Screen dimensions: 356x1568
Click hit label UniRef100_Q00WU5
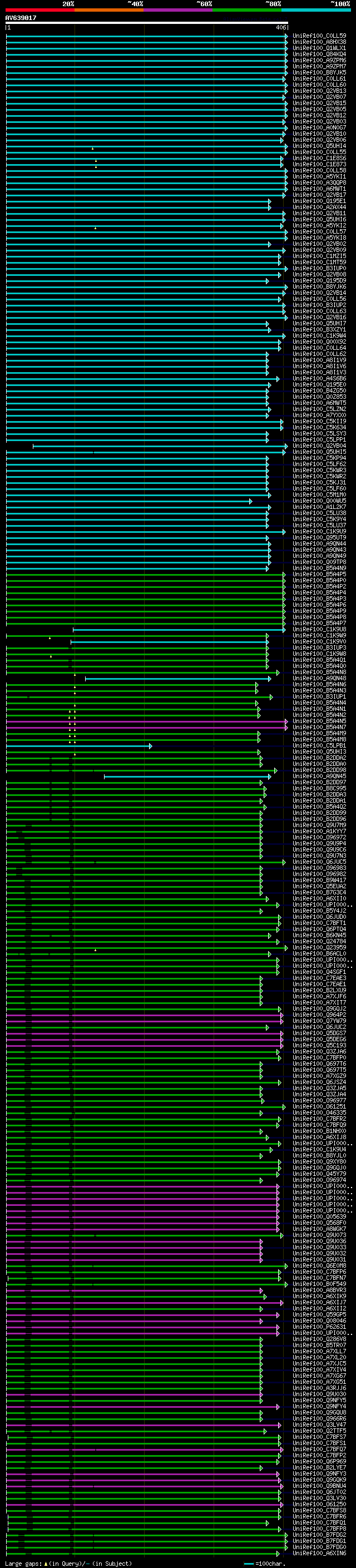click(x=319, y=501)
